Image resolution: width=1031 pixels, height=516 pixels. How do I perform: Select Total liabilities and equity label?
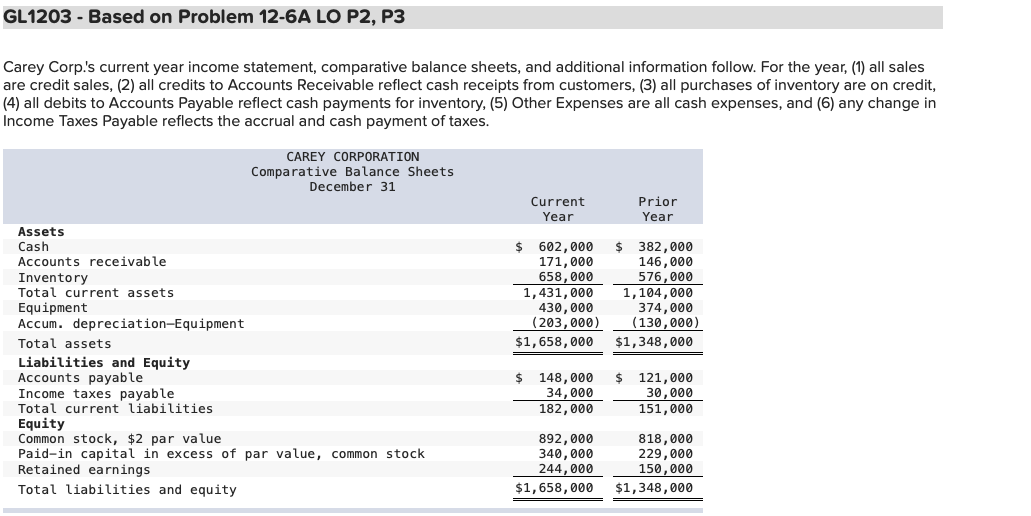click(x=127, y=489)
